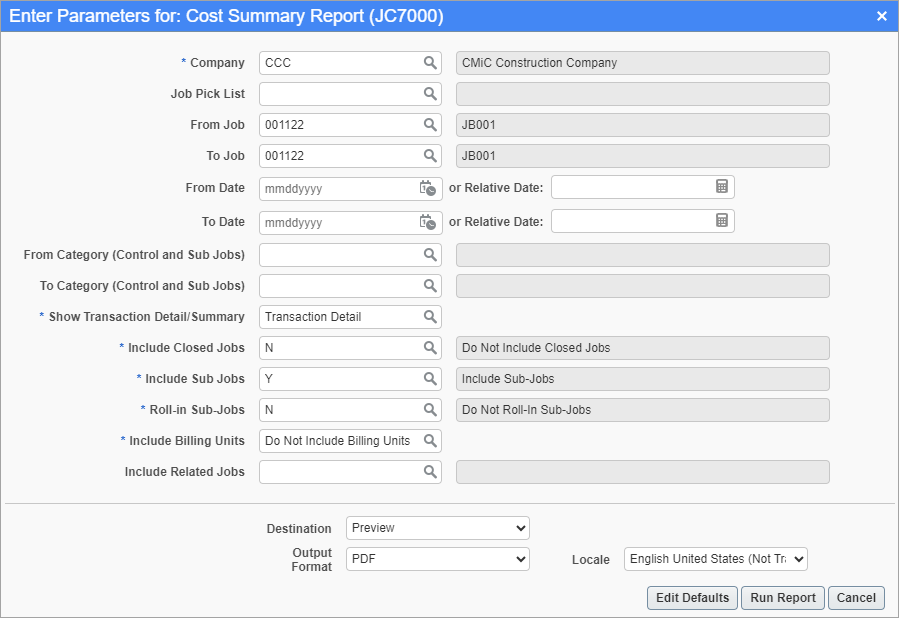The height and width of the screenshot is (618, 899).
Task: Open Show Transaction Detail/Summary lookup icon
Action: pos(430,316)
